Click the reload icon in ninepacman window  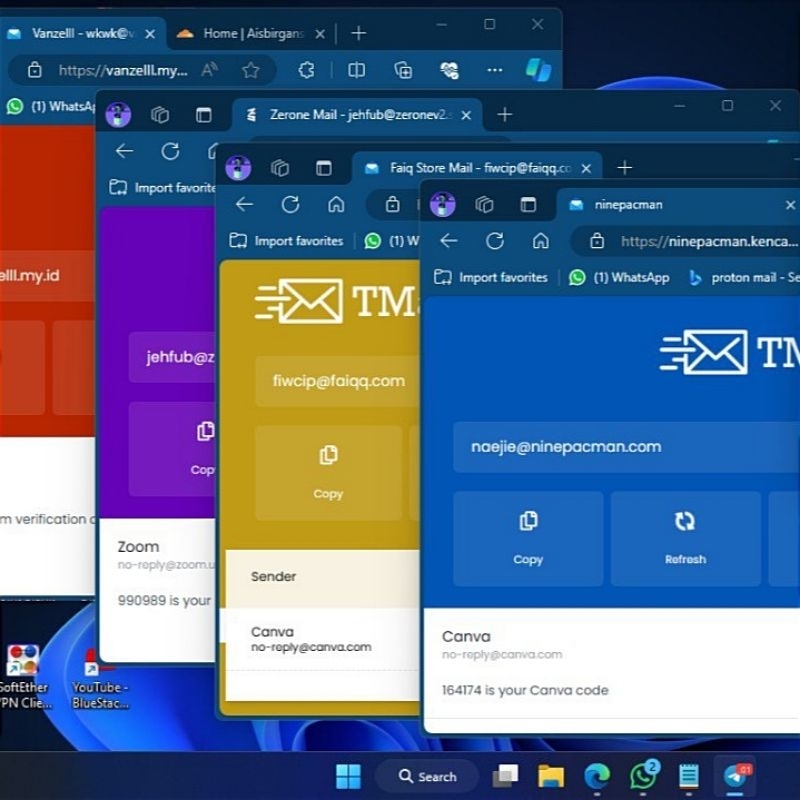click(x=495, y=241)
